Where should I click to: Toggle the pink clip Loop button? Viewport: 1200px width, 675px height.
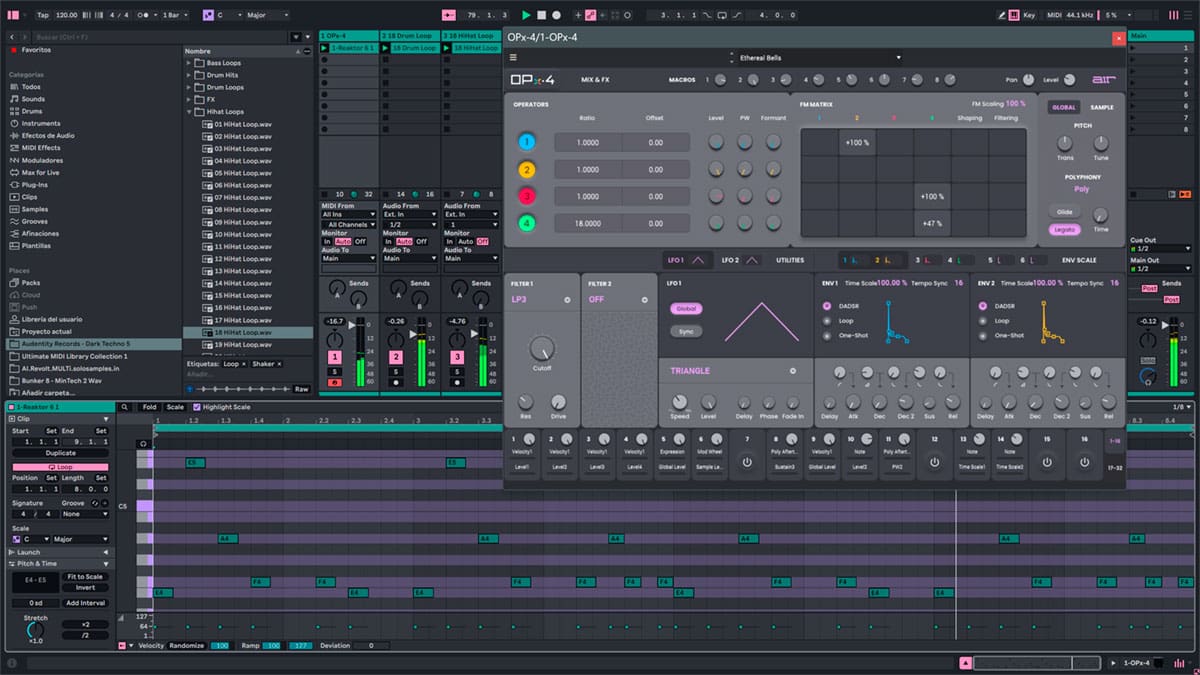(60, 466)
